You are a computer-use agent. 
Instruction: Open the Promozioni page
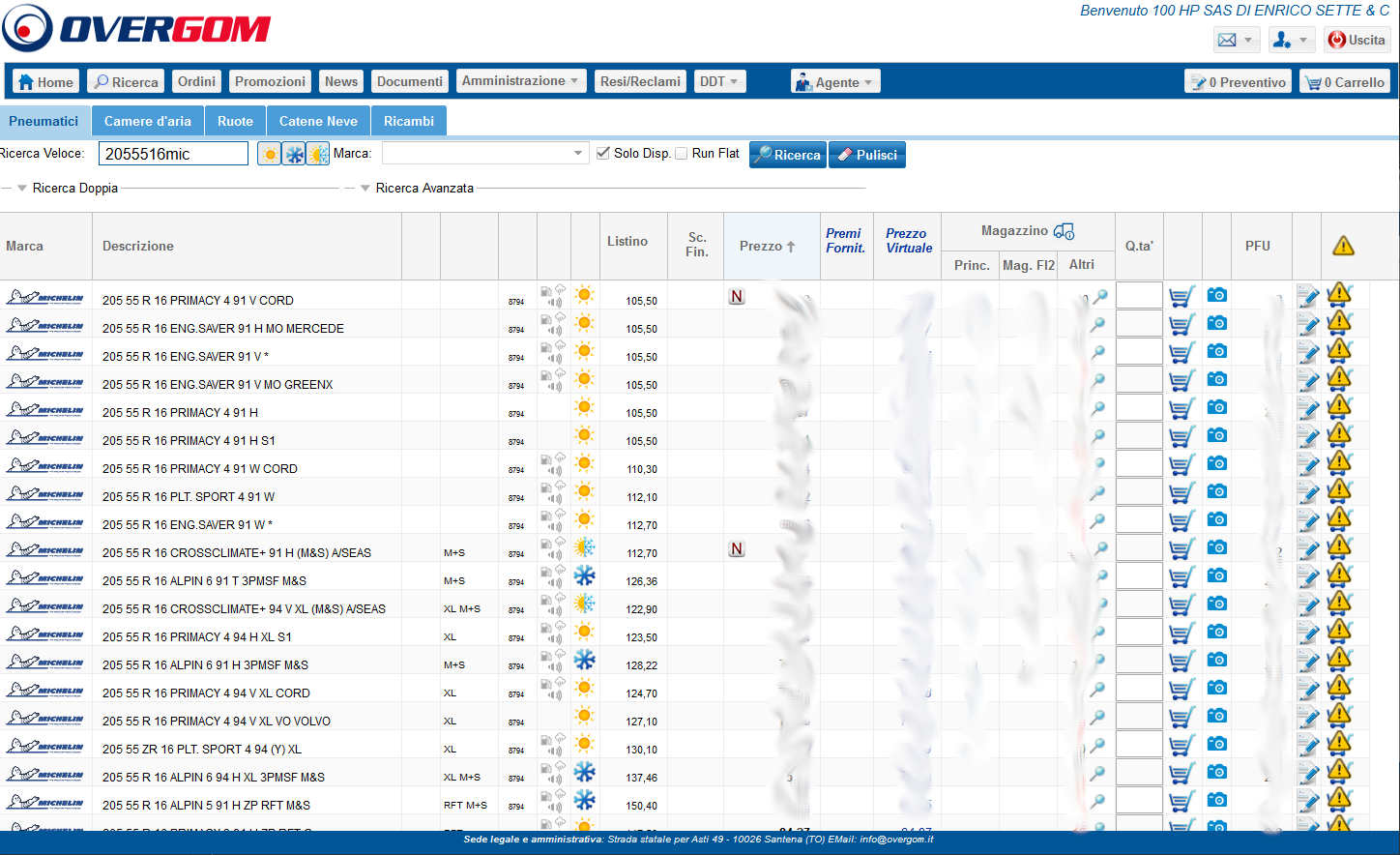(x=270, y=81)
